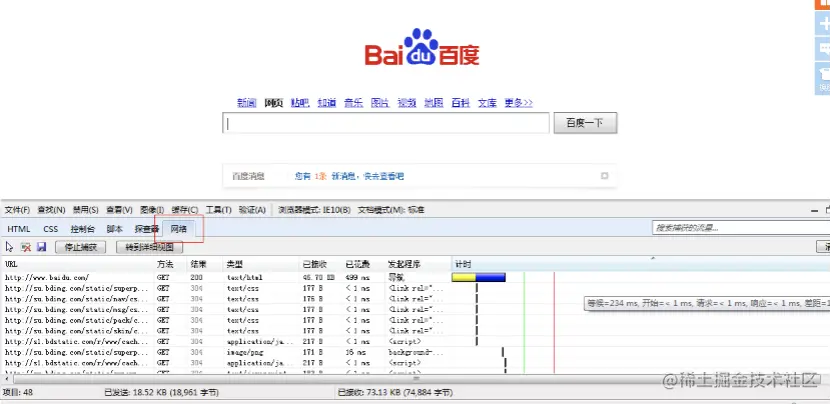Switch to the CSS tab

[x=50, y=229]
